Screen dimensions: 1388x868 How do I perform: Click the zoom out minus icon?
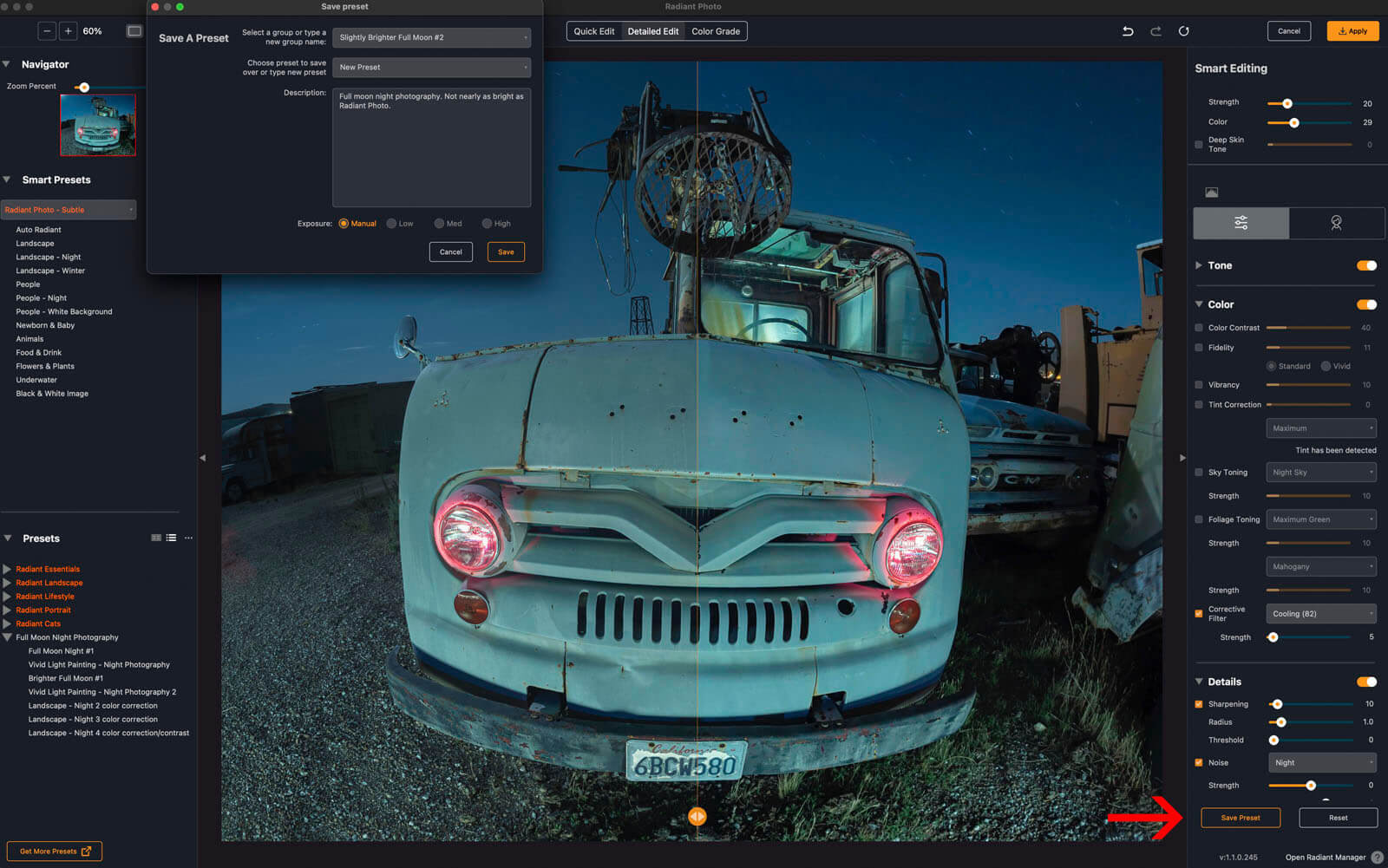[47, 31]
